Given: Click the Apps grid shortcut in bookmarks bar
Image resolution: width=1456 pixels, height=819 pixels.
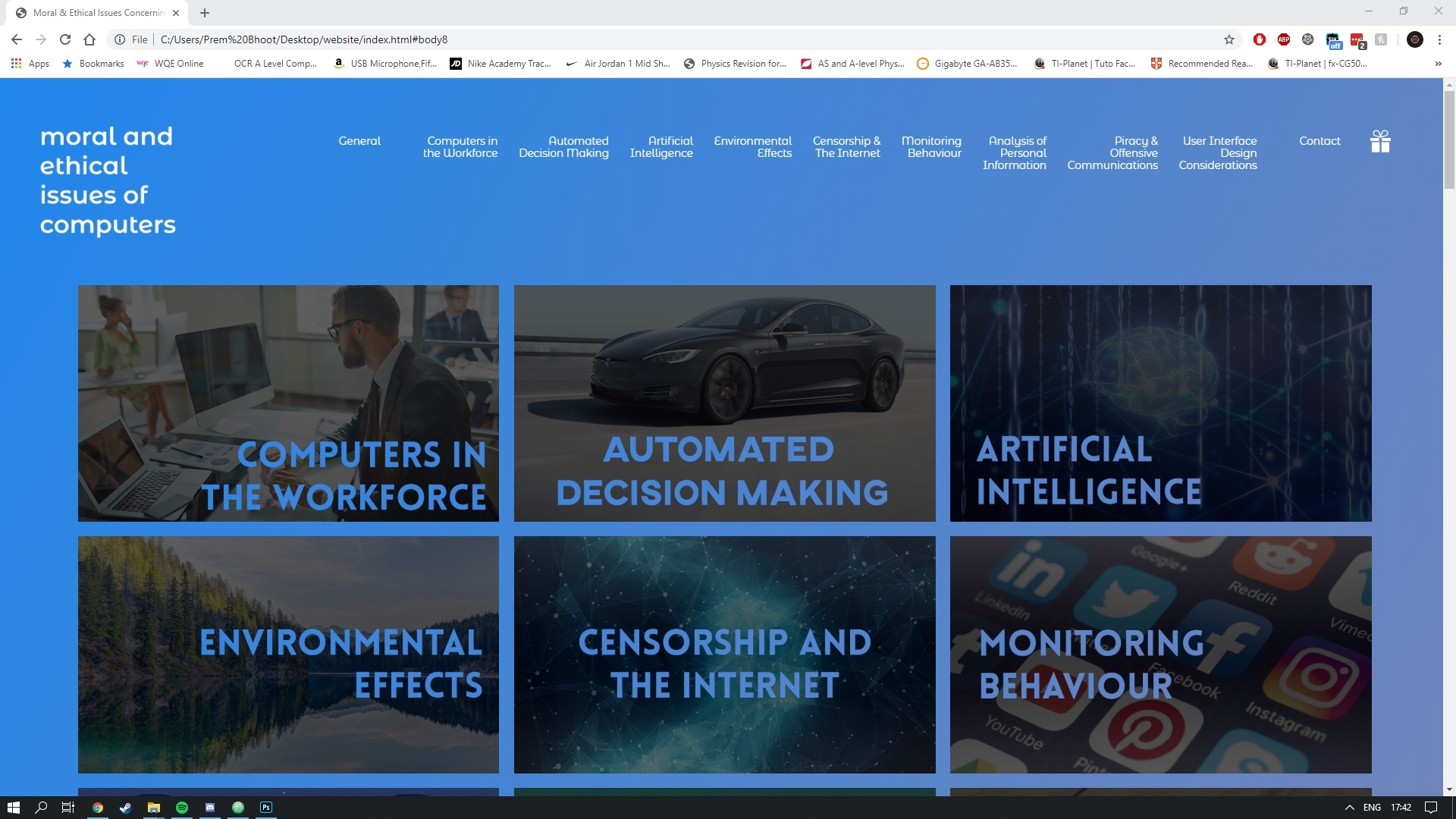Looking at the screenshot, I should coord(30,64).
